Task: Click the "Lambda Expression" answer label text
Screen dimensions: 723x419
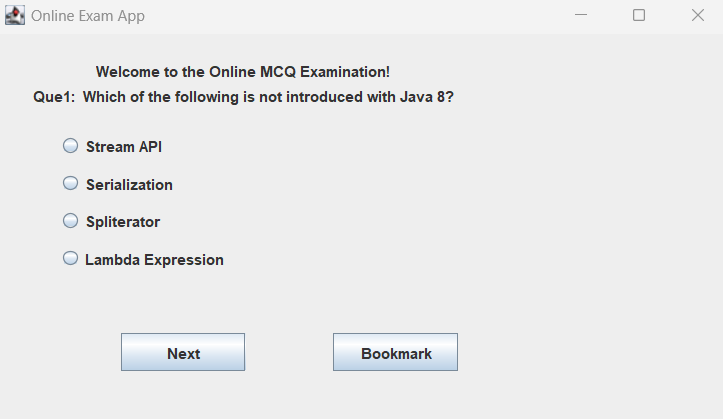Action: click(154, 260)
